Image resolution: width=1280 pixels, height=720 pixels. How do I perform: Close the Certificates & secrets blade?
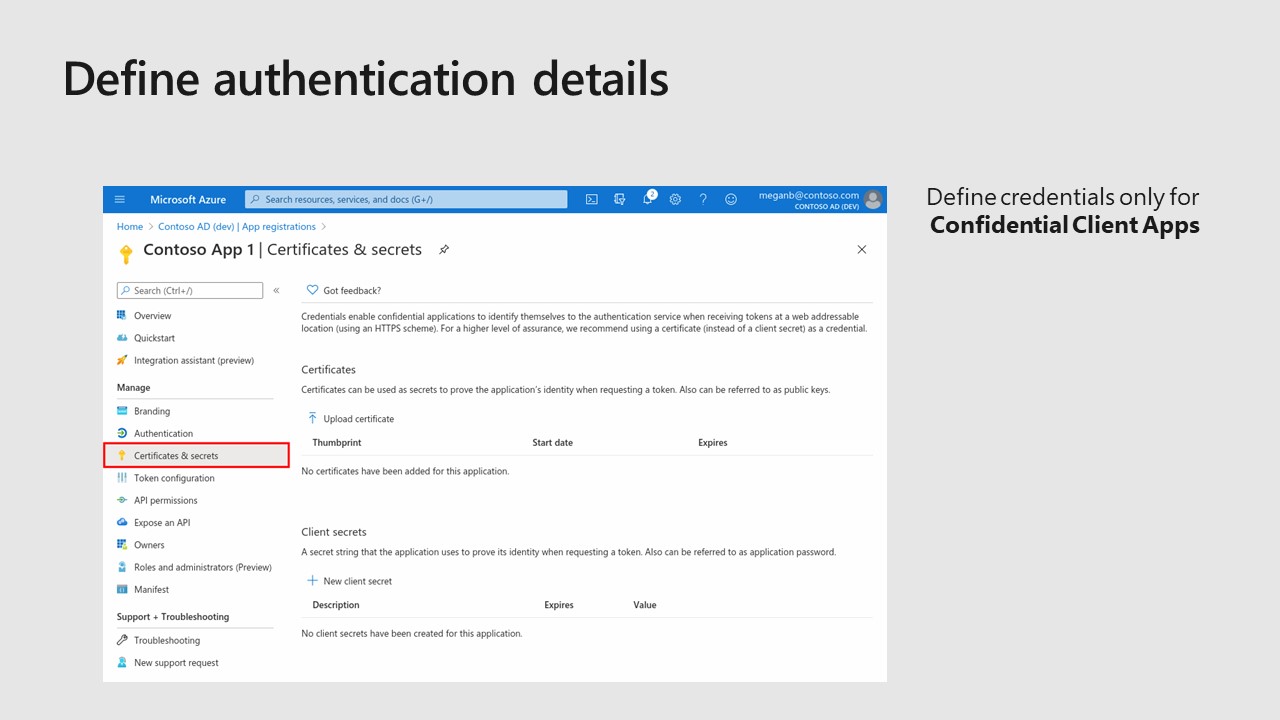862,250
